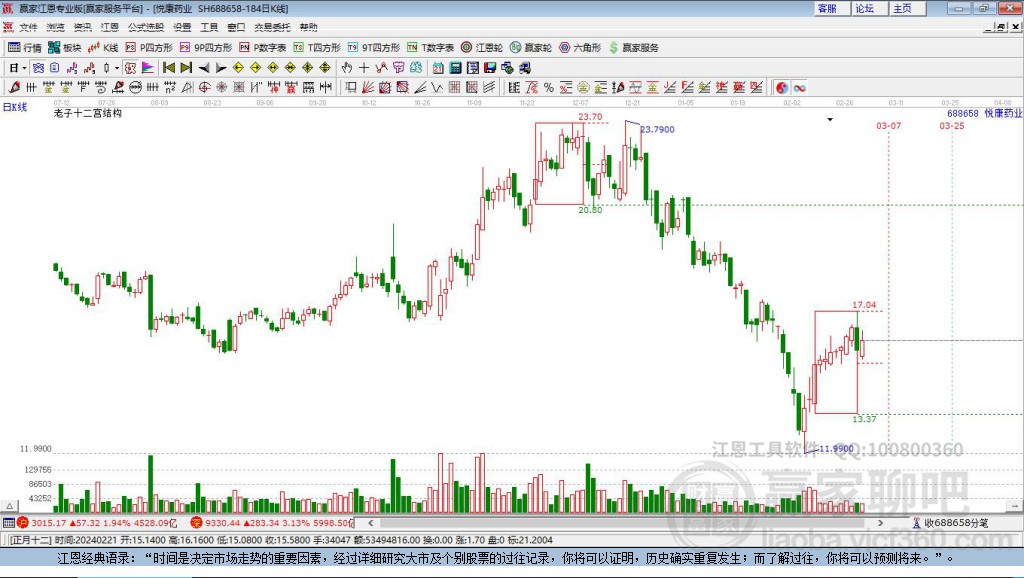Open the calendar icon in toolbar

click(x=438, y=68)
